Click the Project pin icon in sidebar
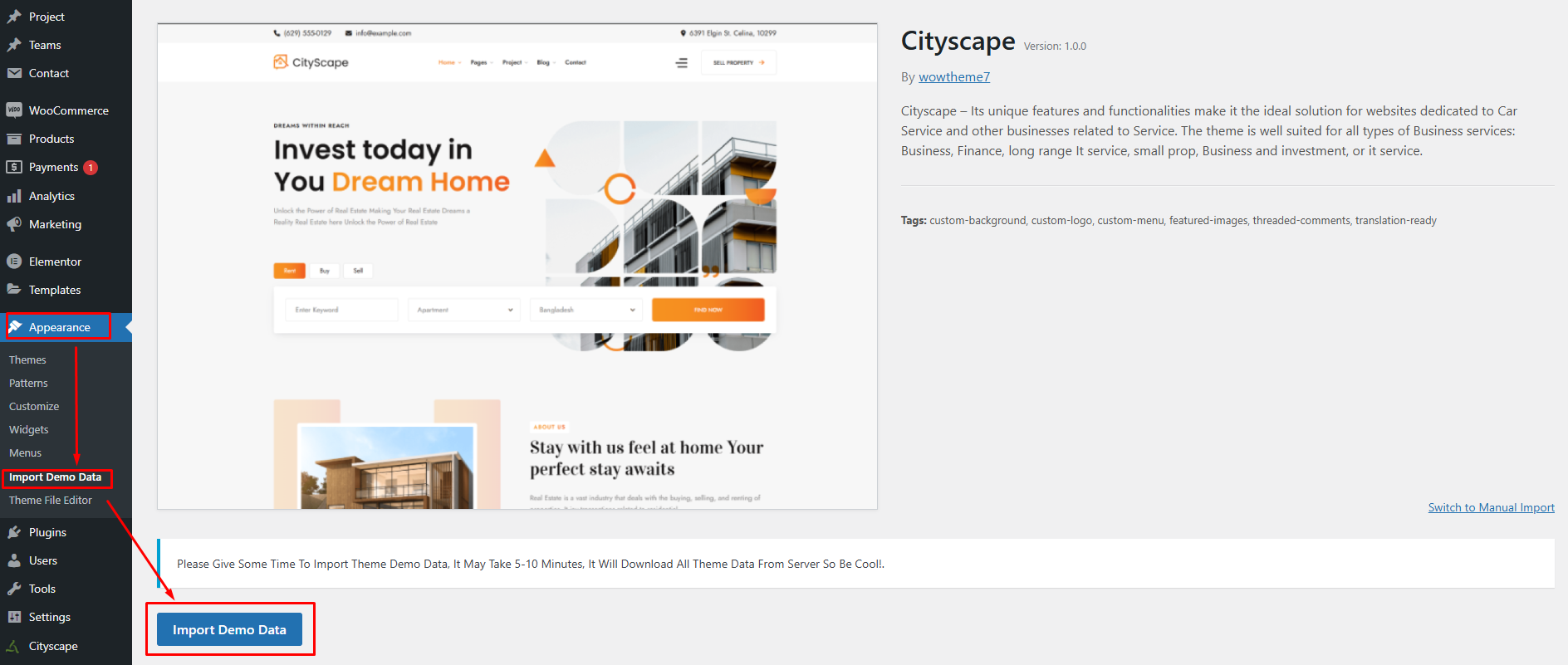This screenshot has height=665, width=1568. [14, 17]
